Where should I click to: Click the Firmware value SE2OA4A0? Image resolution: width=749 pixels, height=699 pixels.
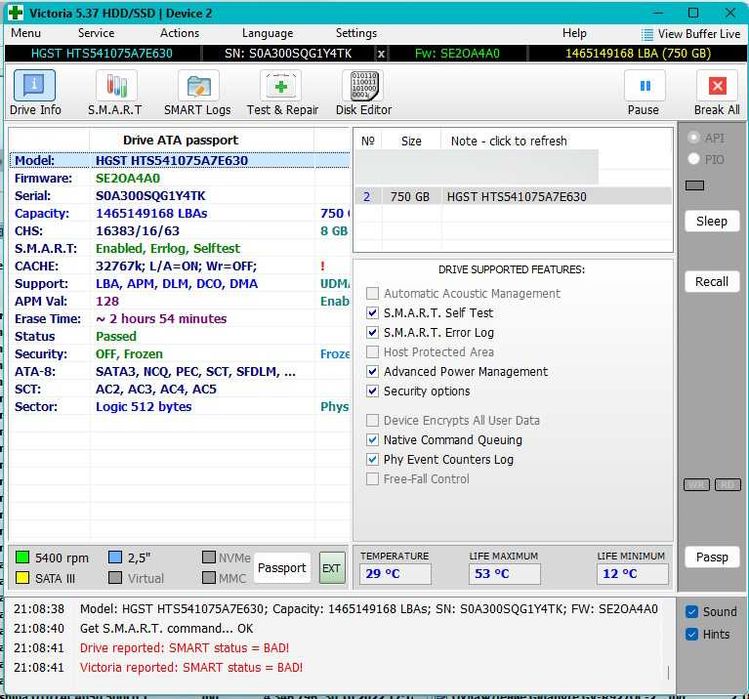[128, 178]
